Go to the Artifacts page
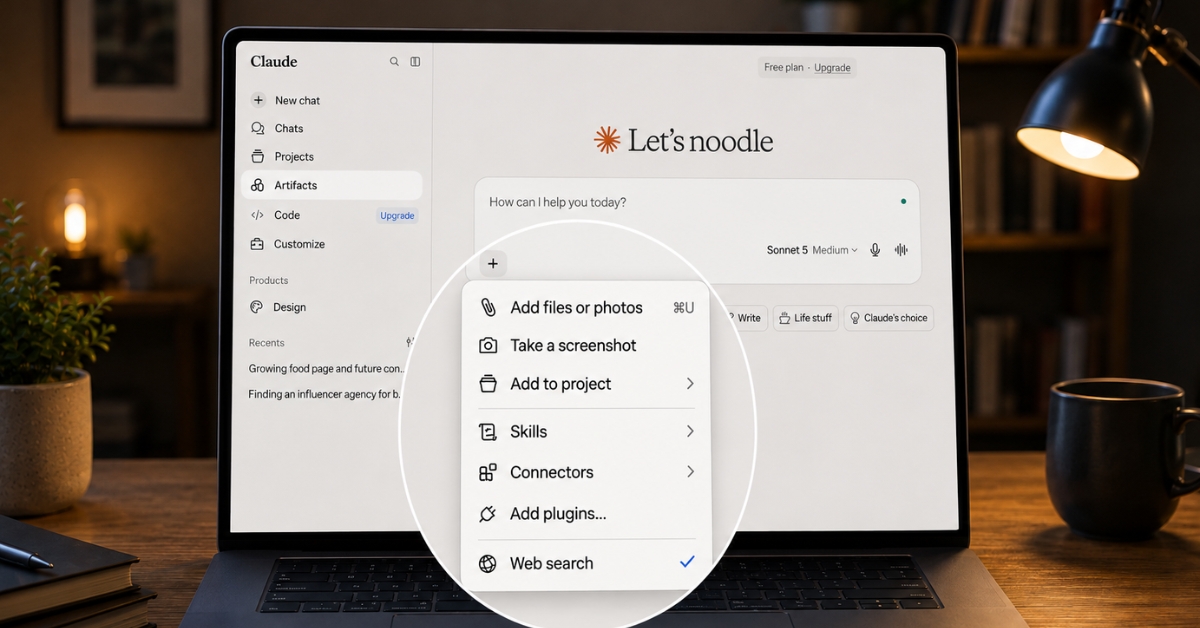Screen dimensions: 1200x628 [331, 185]
